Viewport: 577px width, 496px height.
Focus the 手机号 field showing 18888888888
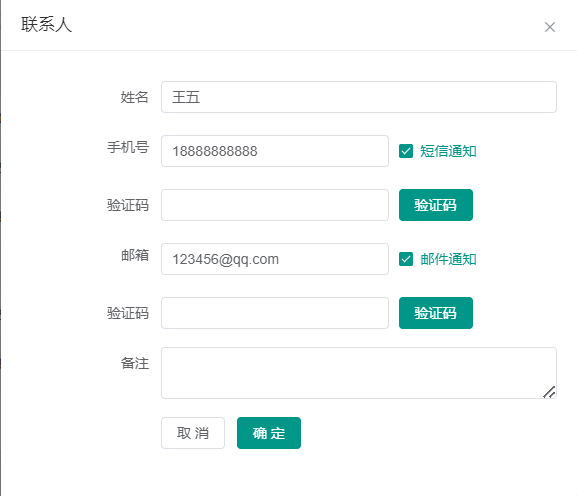pyautogui.click(x=275, y=151)
